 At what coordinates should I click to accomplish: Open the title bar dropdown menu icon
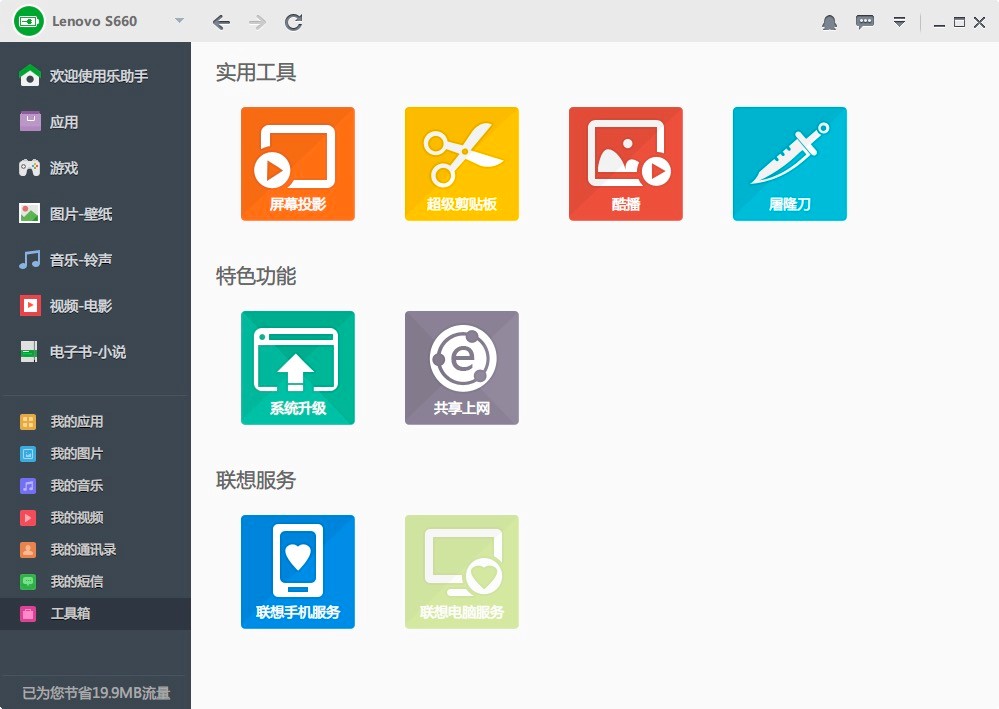(899, 22)
